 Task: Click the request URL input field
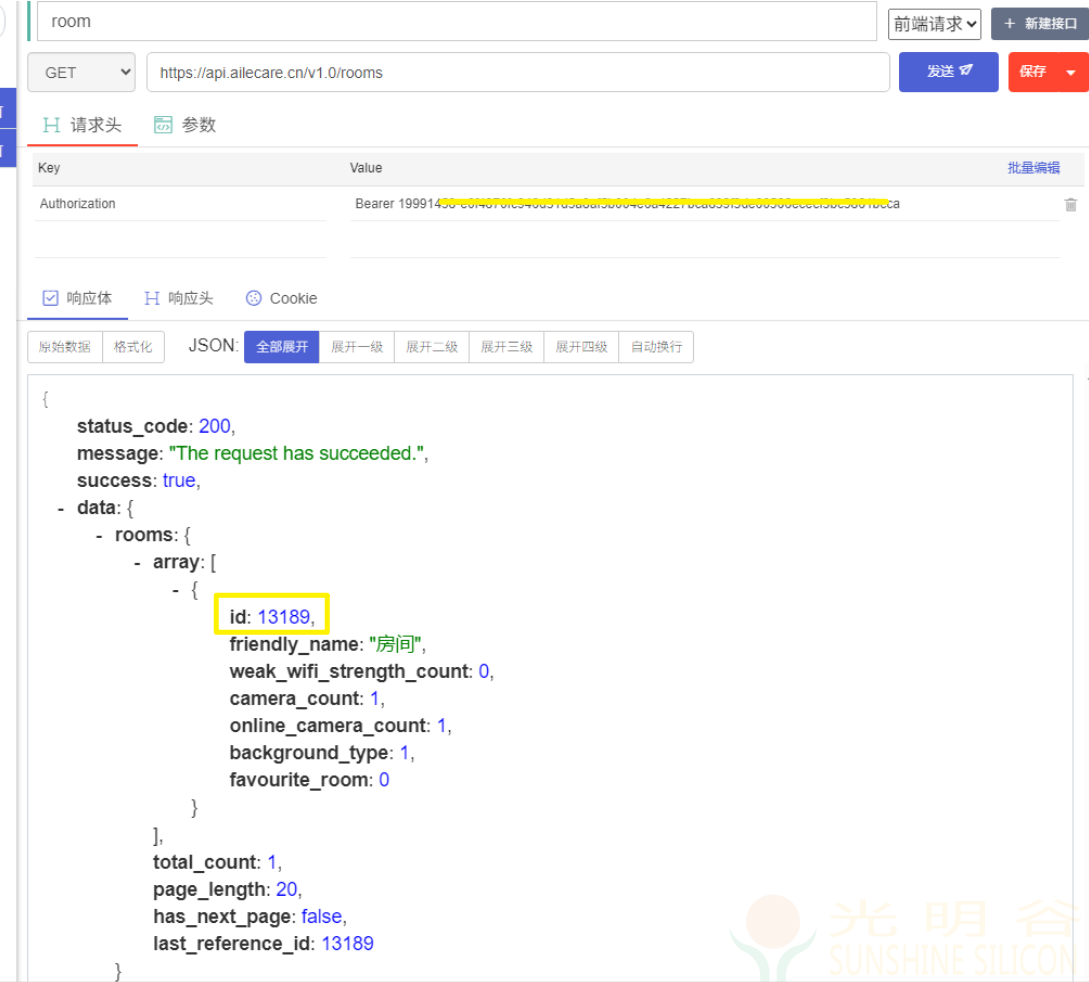tap(517, 72)
